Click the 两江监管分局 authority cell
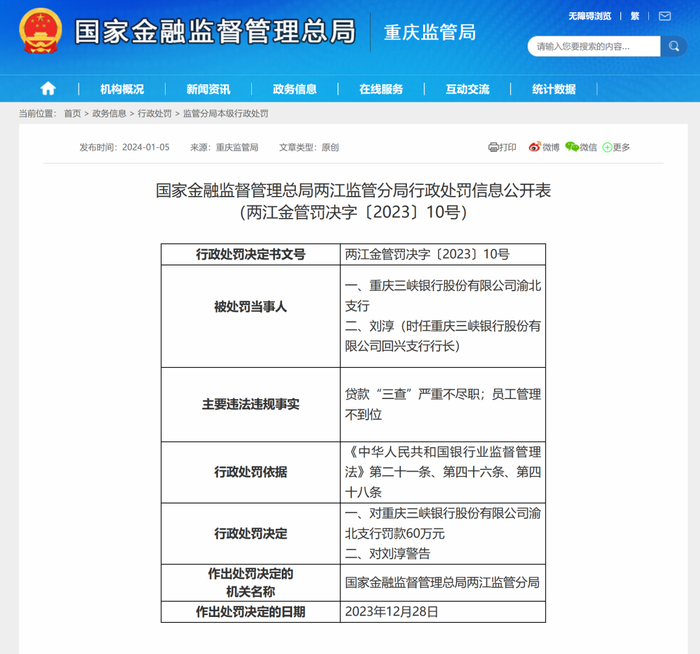Image resolution: width=700 pixels, height=654 pixels. (442, 583)
